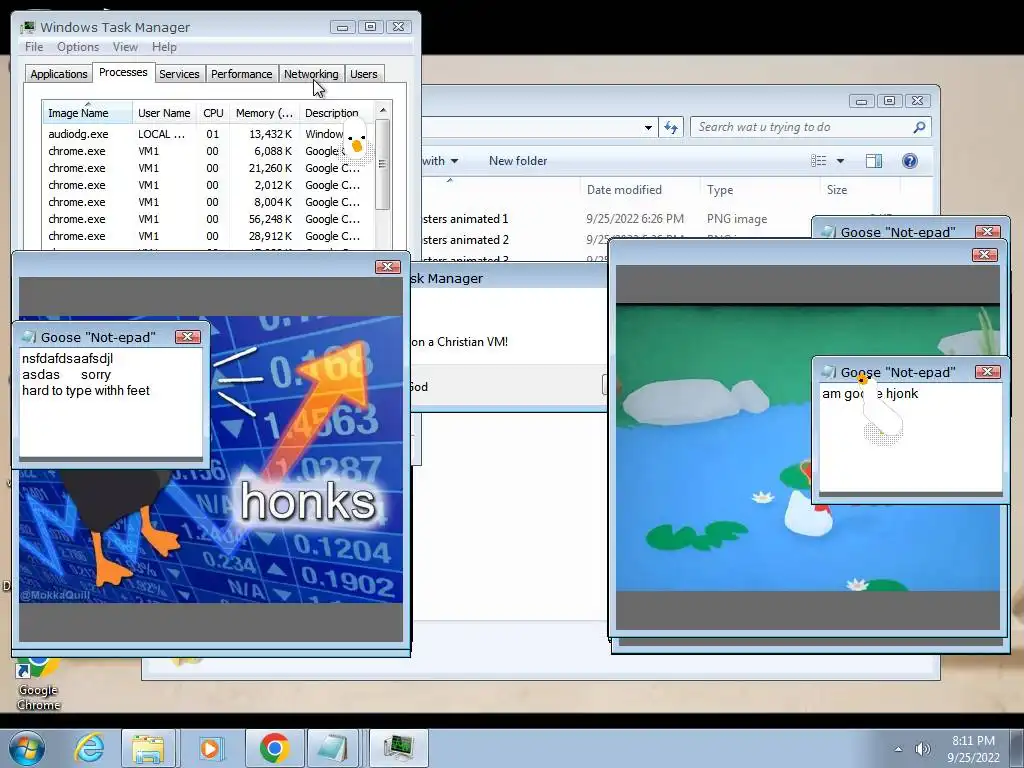Close the 'am goose hjonk' notepad
The image size is (1024, 768).
987,372
